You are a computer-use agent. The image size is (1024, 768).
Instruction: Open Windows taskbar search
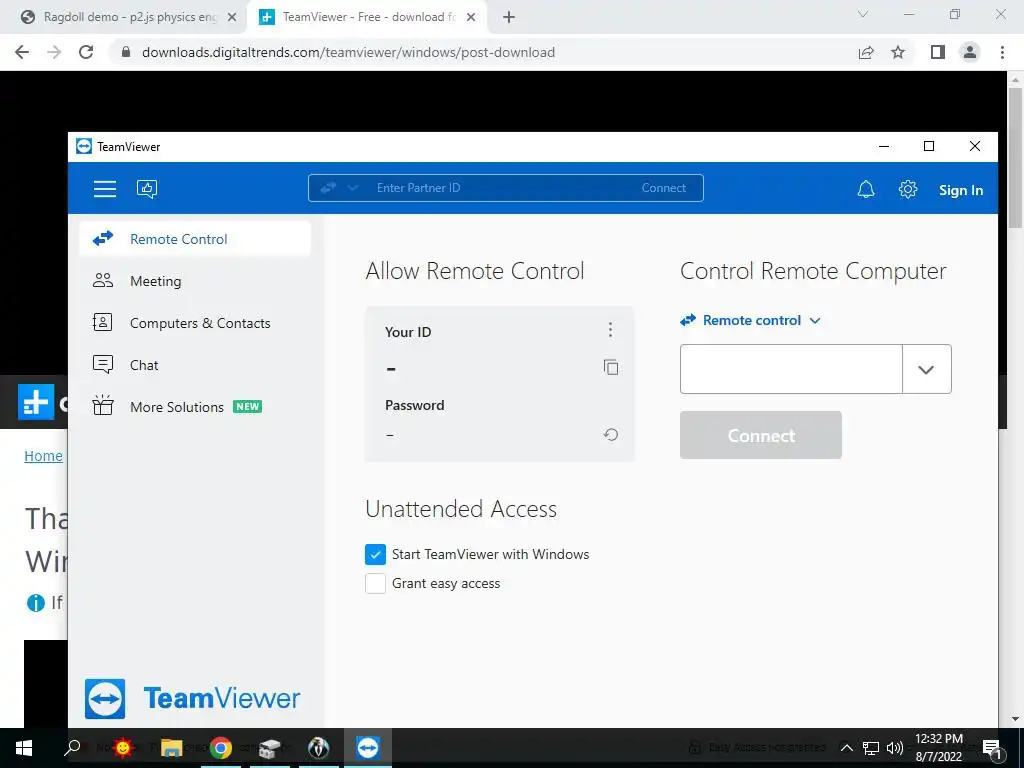(72, 748)
